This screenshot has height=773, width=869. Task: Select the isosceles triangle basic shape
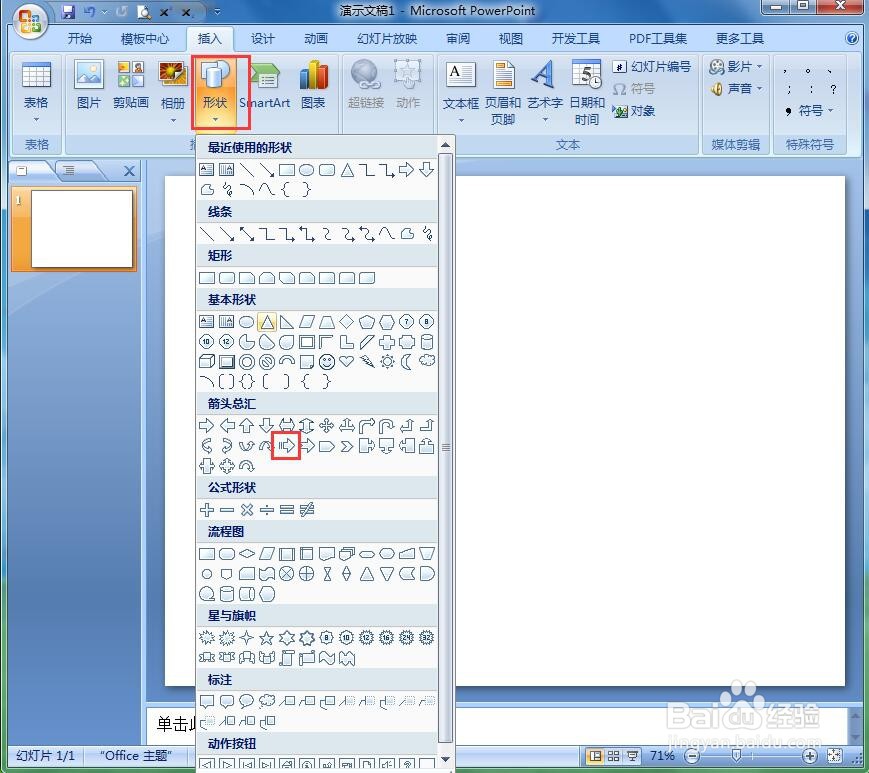pos(267,321)
